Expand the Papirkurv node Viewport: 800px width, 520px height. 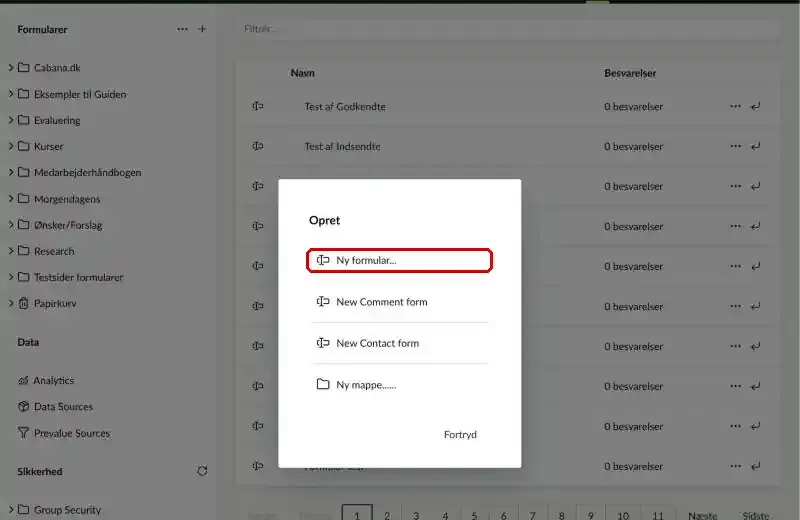tap(11, 303)
